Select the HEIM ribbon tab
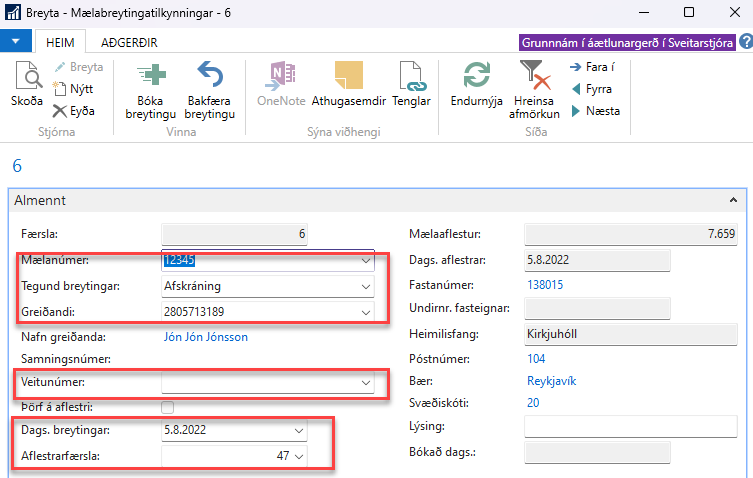This screenshot has width=753, height=478. click(x=59, y=42)
